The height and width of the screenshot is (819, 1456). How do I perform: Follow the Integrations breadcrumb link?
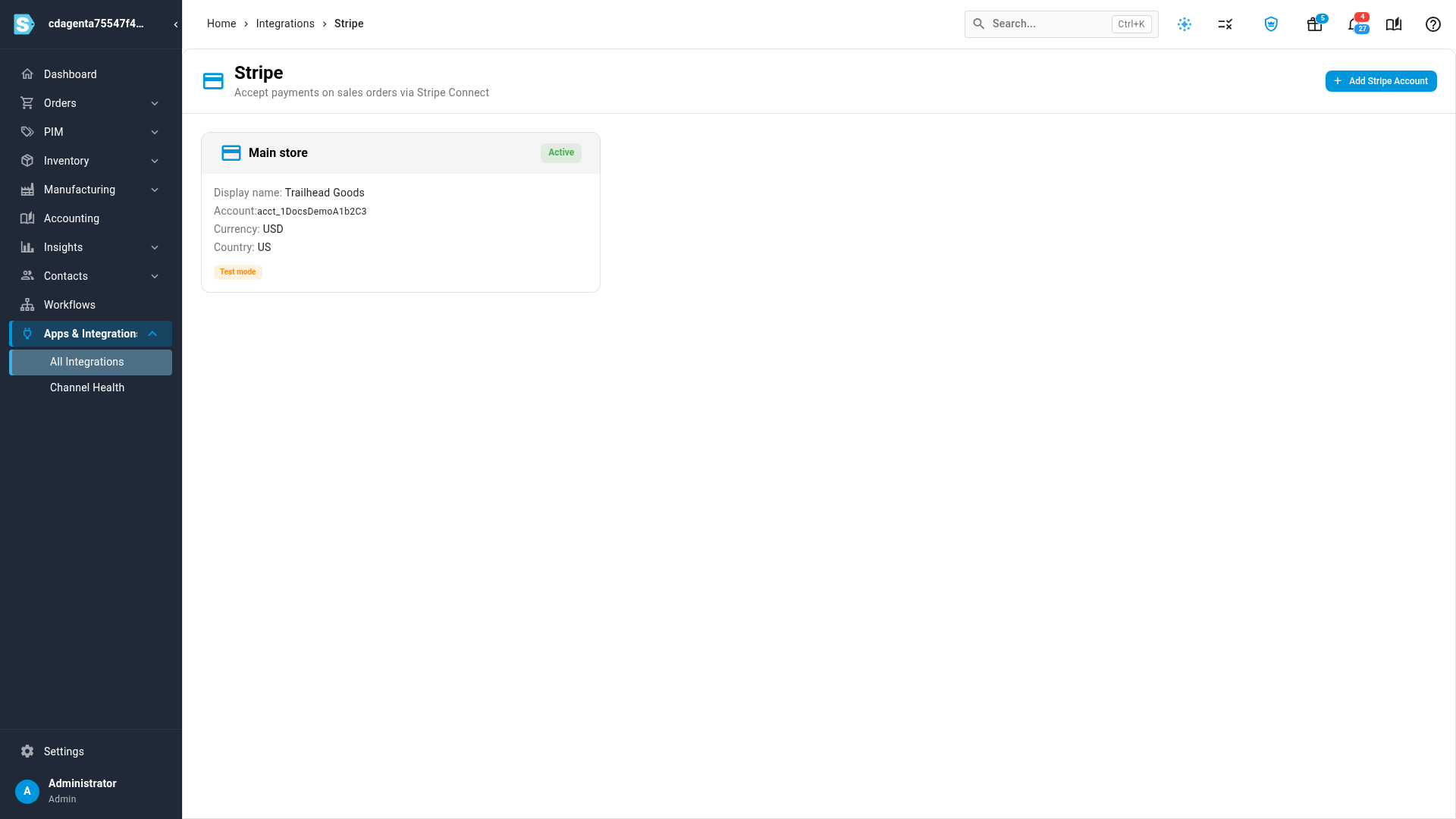[285, 24]
